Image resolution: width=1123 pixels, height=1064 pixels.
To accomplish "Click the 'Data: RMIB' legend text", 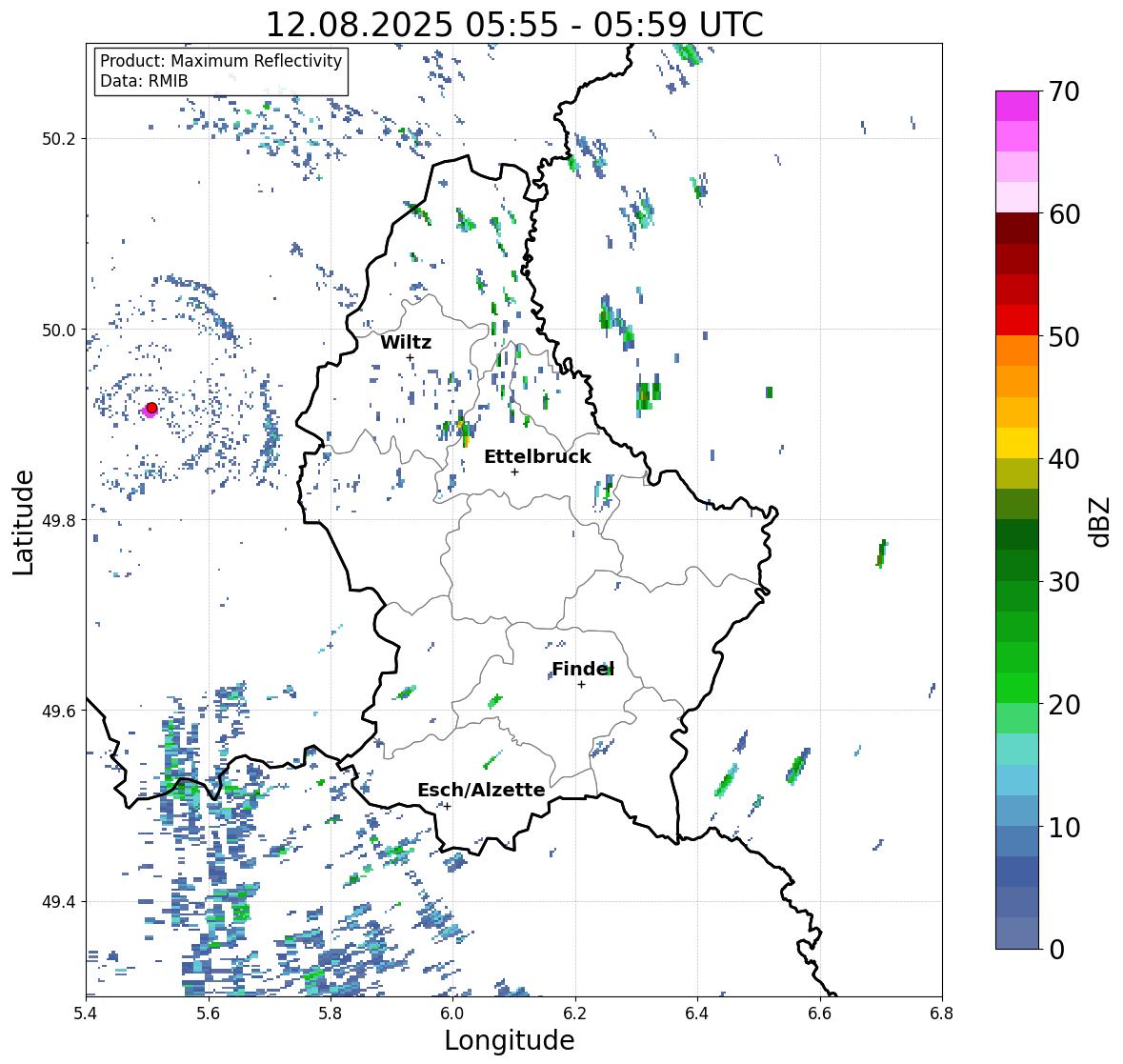I will (x=144, y=81).
